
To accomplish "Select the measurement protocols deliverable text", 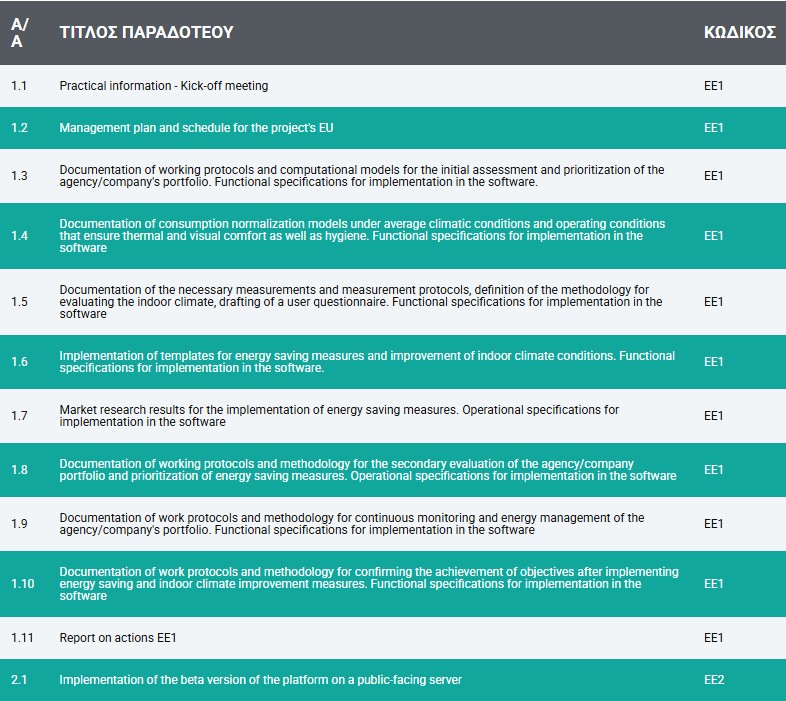I will pos(360,302).
